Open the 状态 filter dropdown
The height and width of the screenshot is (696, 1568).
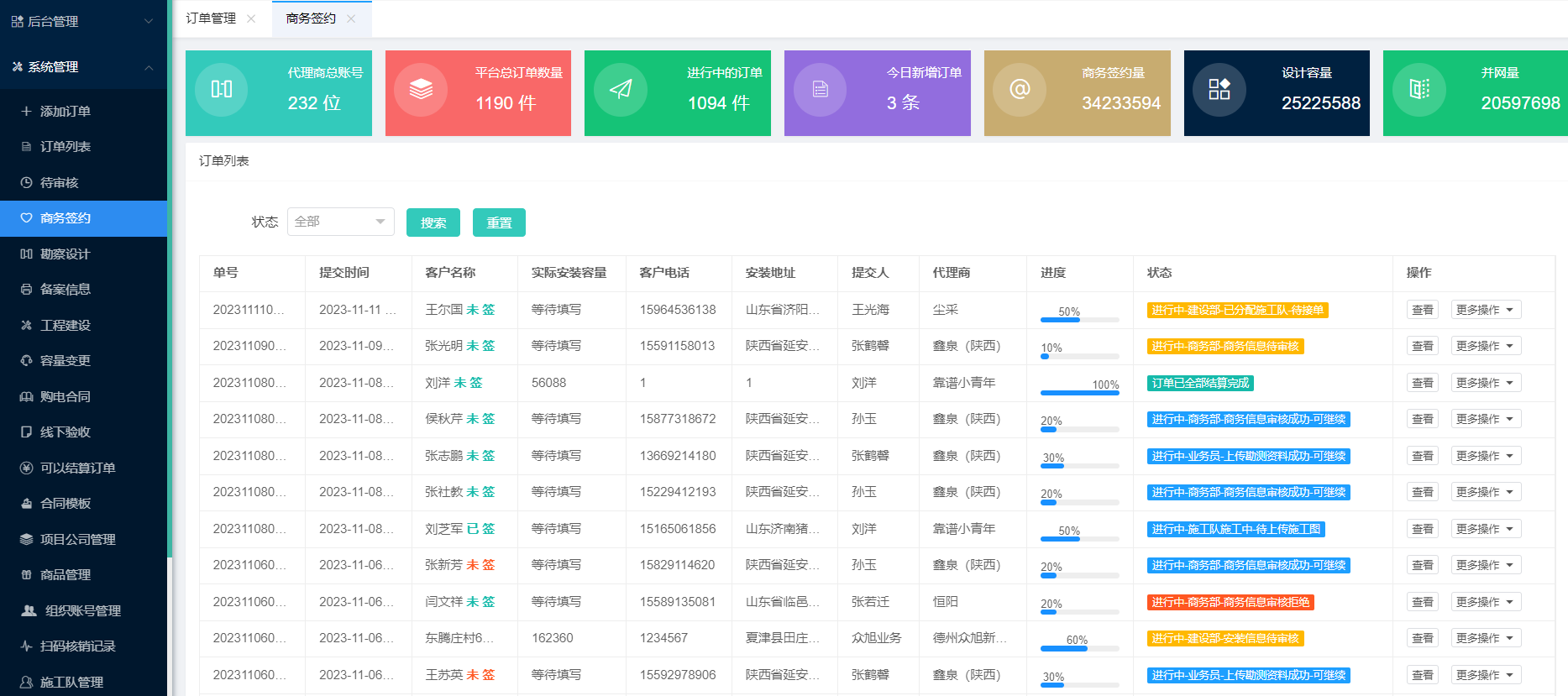tap(341, 222)
